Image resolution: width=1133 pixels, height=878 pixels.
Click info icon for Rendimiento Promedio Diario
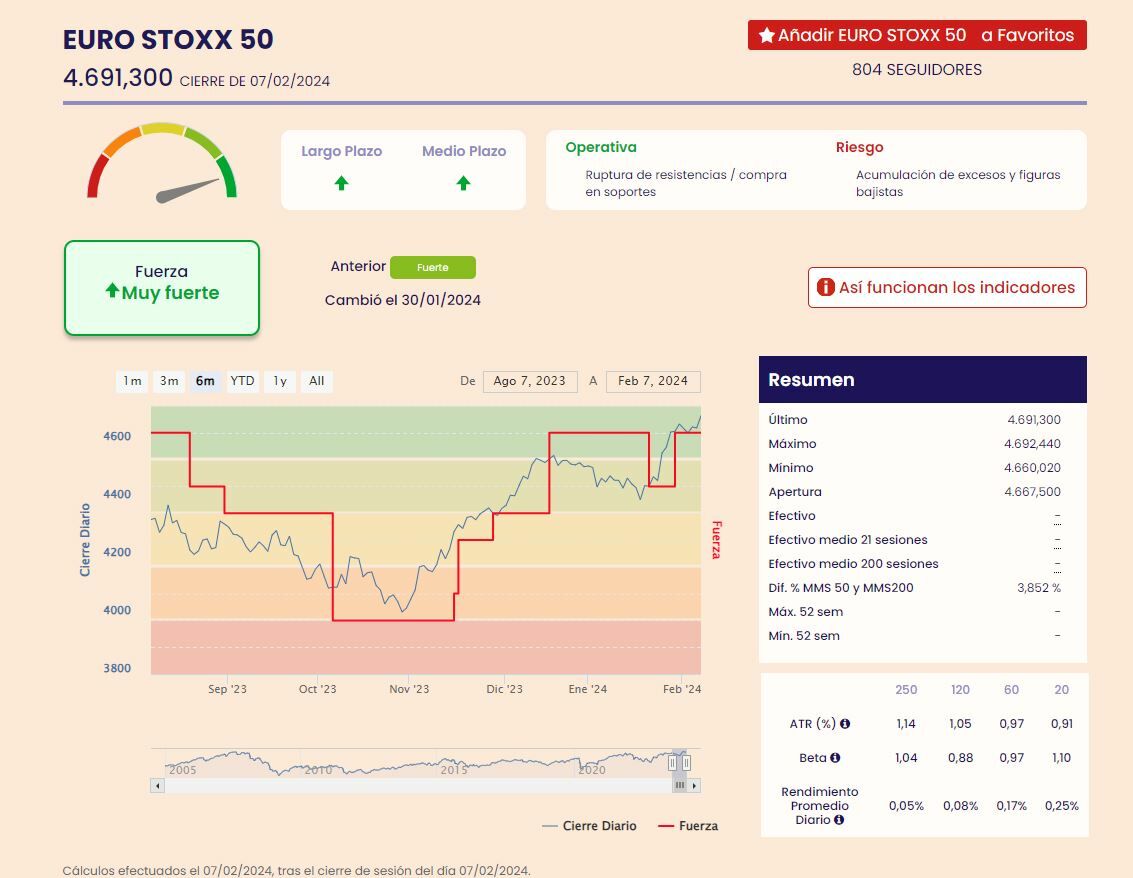click(839, 820)
